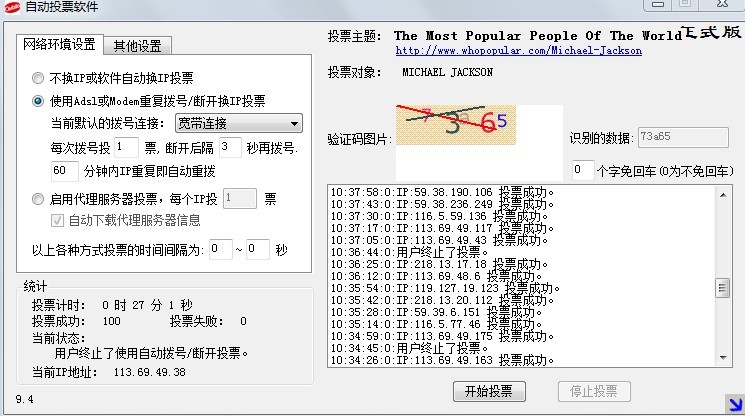This screenshot has width=745, height=416.
Task: Click the 分钟内IP重复 minutes field
Action: point(64,170)
